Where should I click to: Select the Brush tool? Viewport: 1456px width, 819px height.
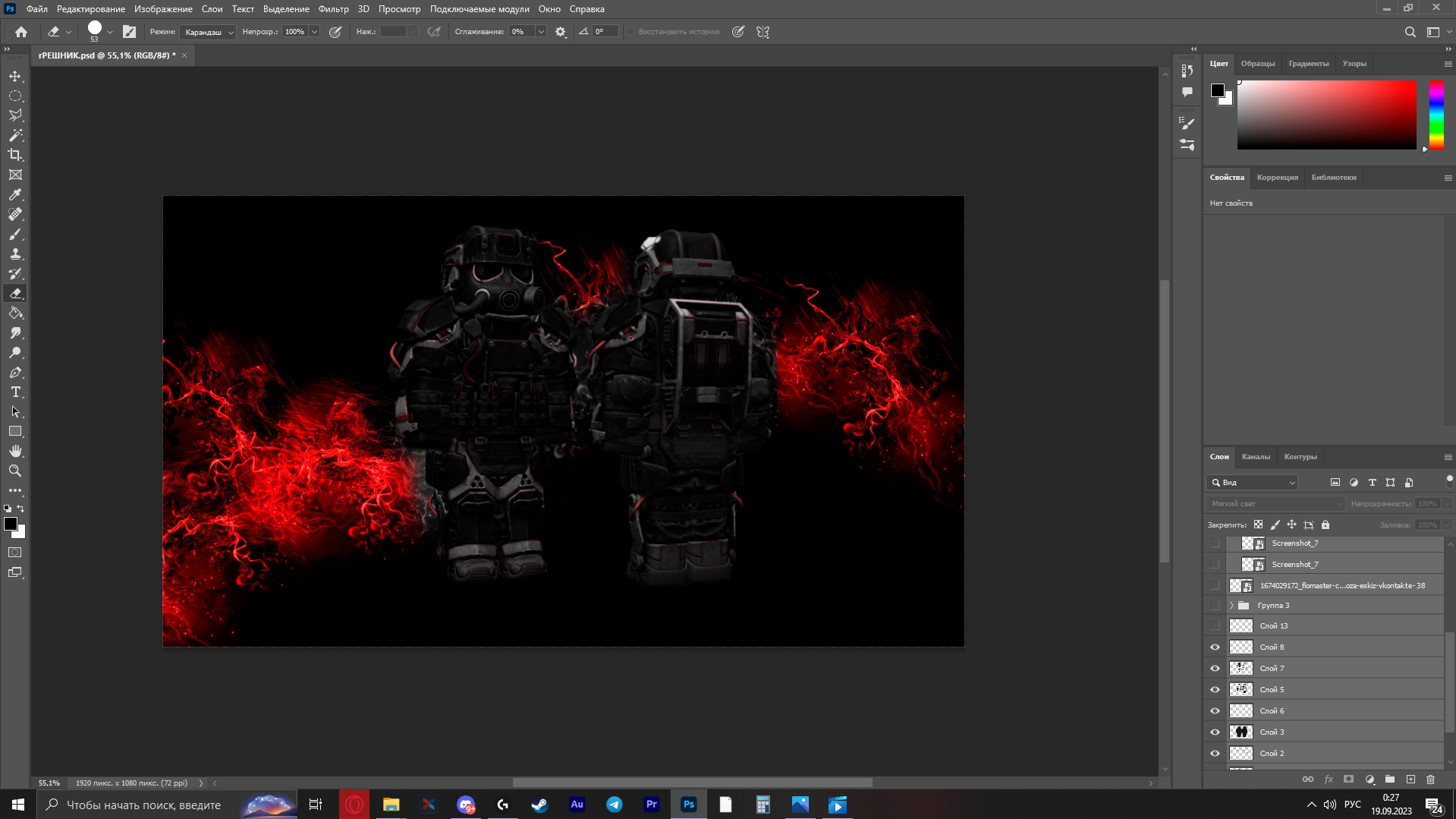pos(15,234)
